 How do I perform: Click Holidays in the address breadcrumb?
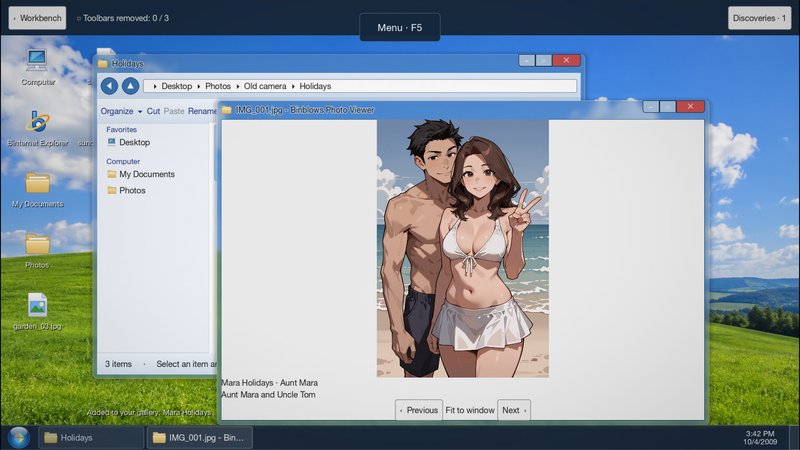(315, 86)
